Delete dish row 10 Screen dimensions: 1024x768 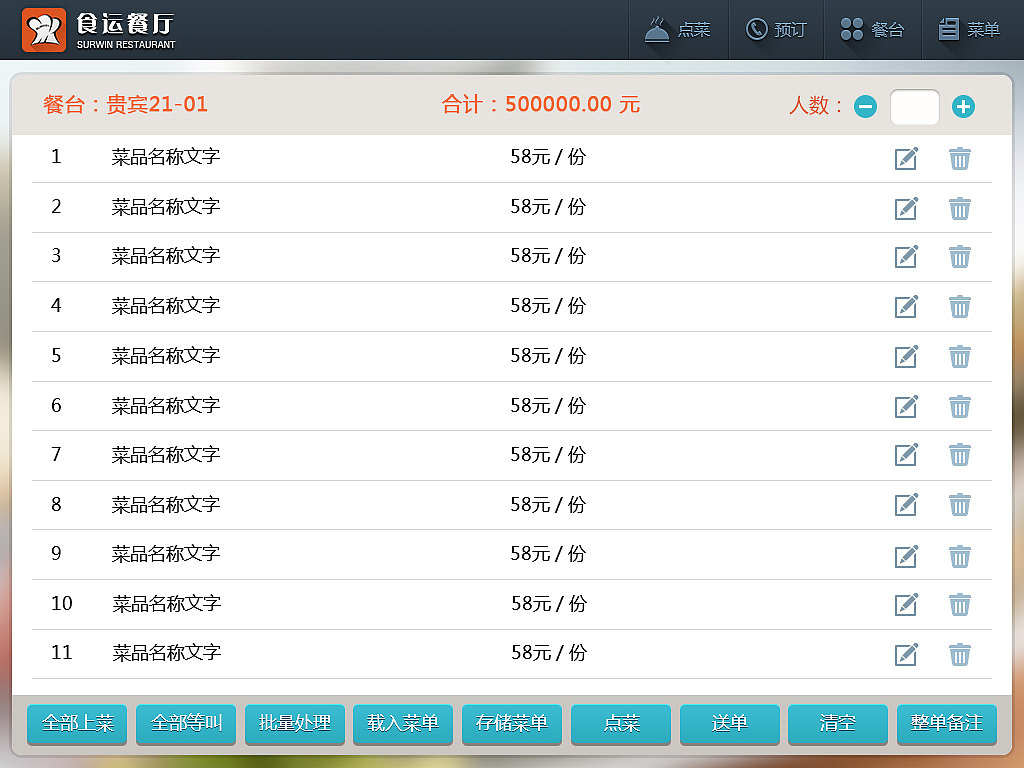coord(959,605)
